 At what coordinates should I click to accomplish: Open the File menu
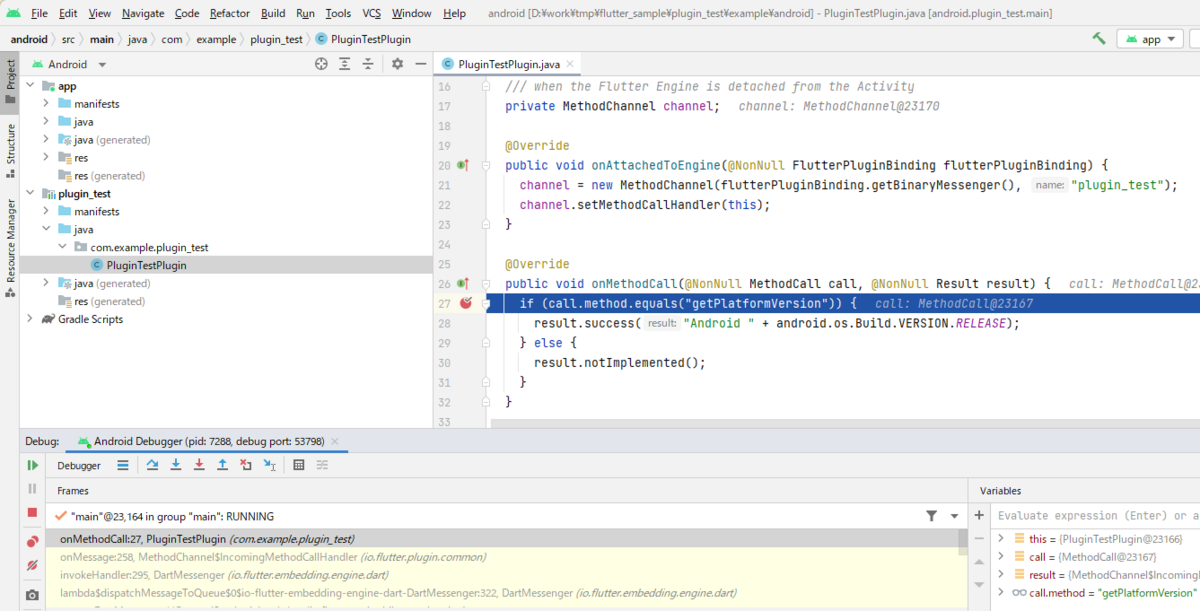(x=39, y=13)
